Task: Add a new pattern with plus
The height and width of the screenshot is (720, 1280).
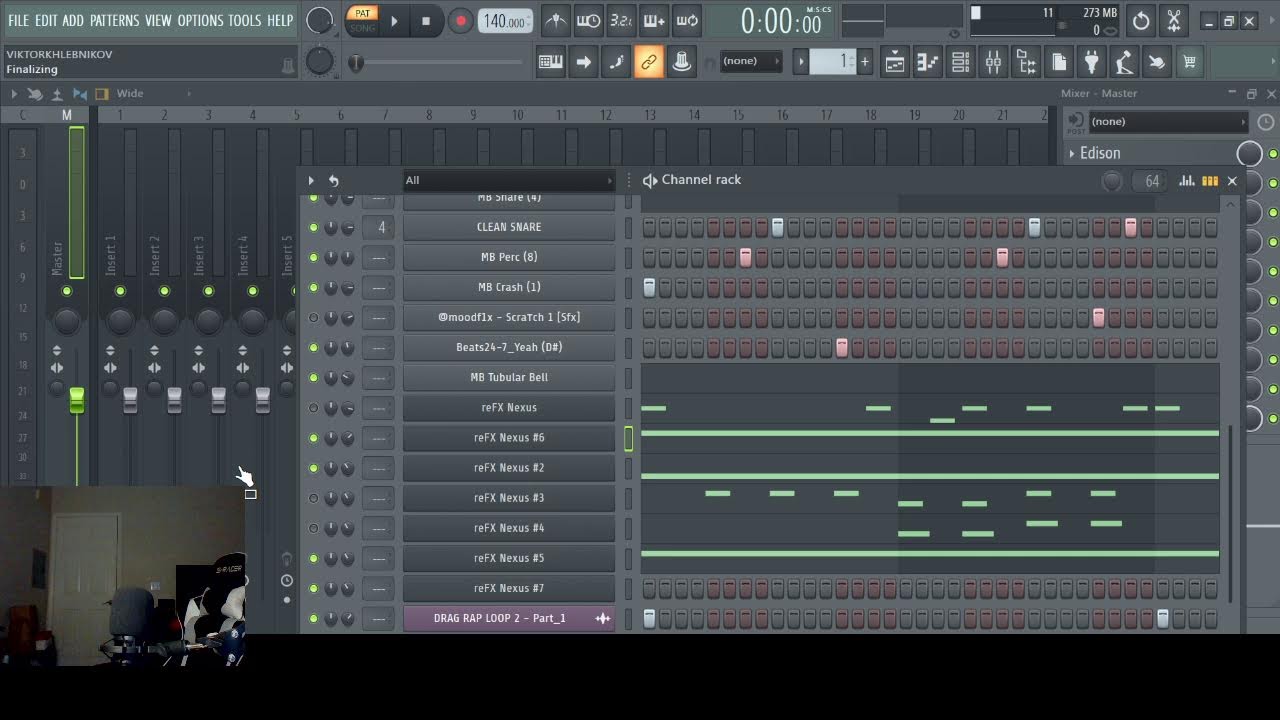Action: [x=865, y=62]
